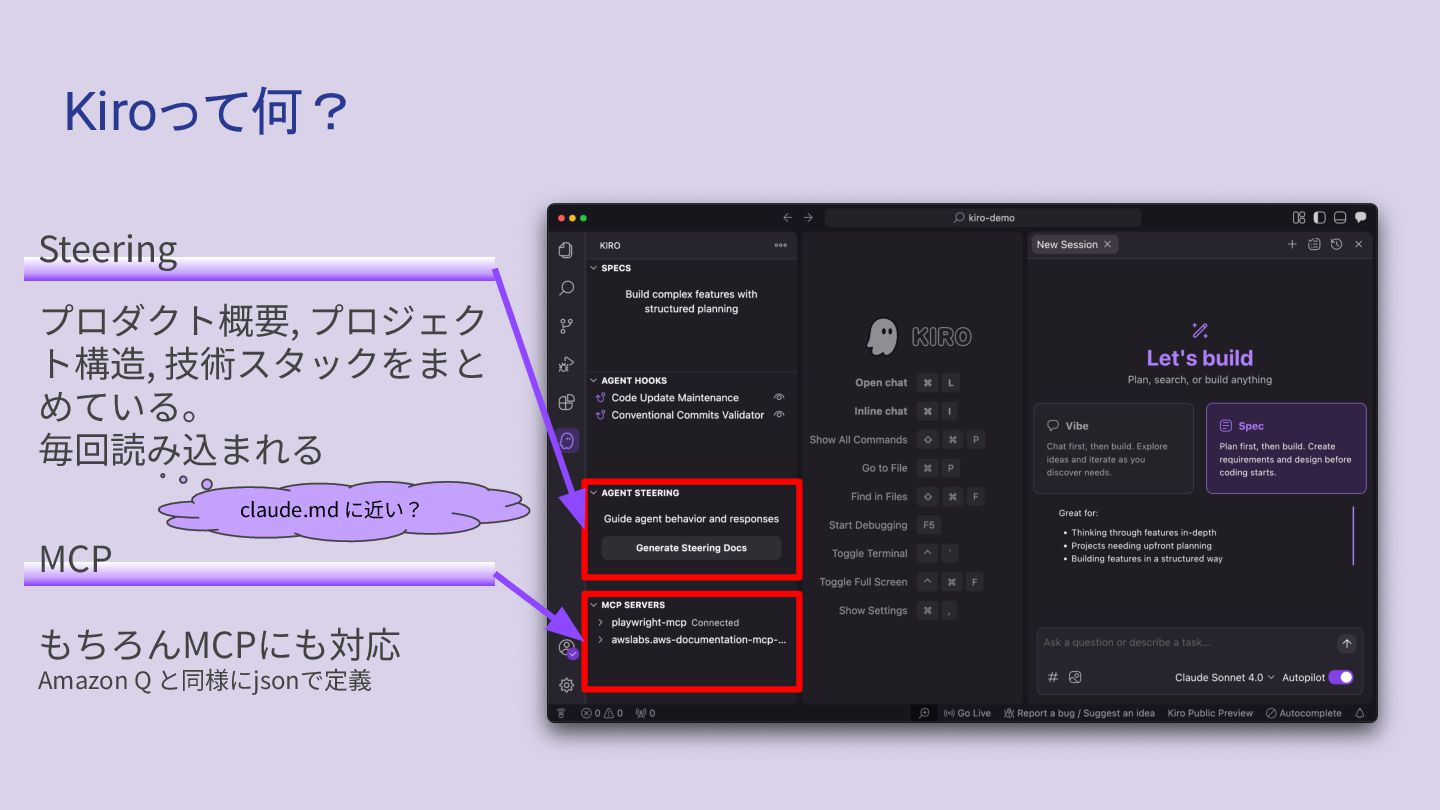
Task: Go forward with the right arrow
Action: tap(809, 217)
